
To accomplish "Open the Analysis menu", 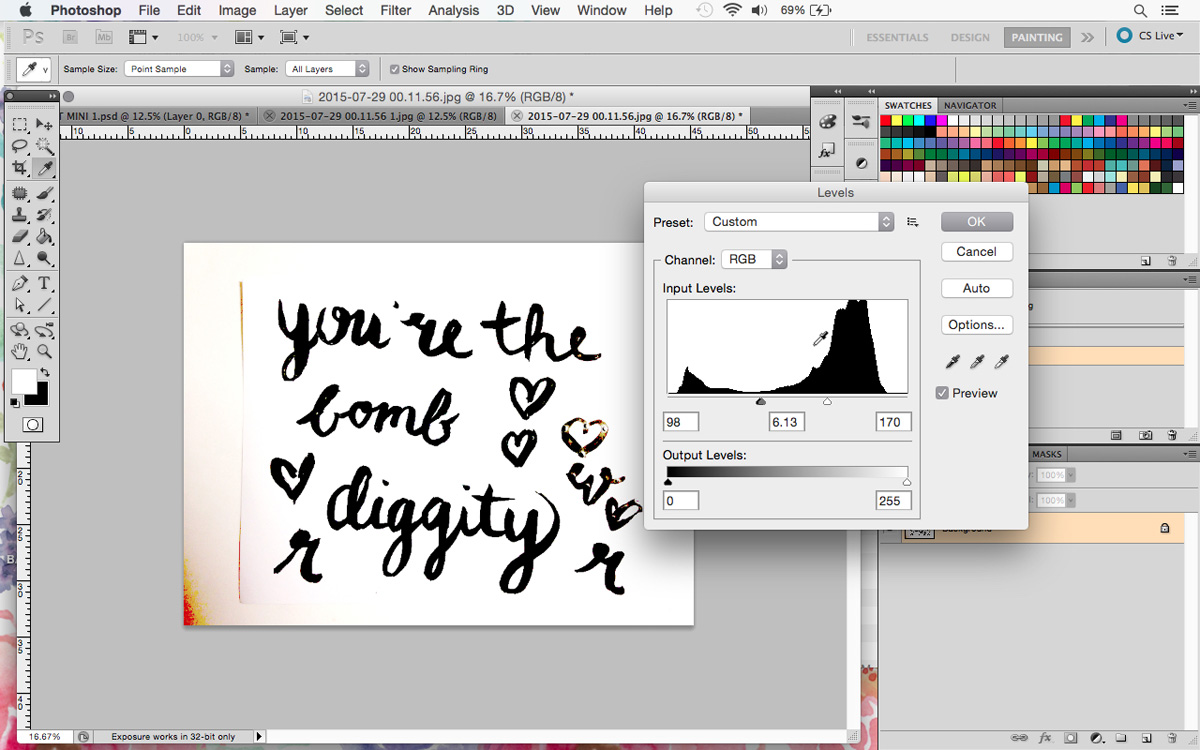I will click(x=454, y=10).
